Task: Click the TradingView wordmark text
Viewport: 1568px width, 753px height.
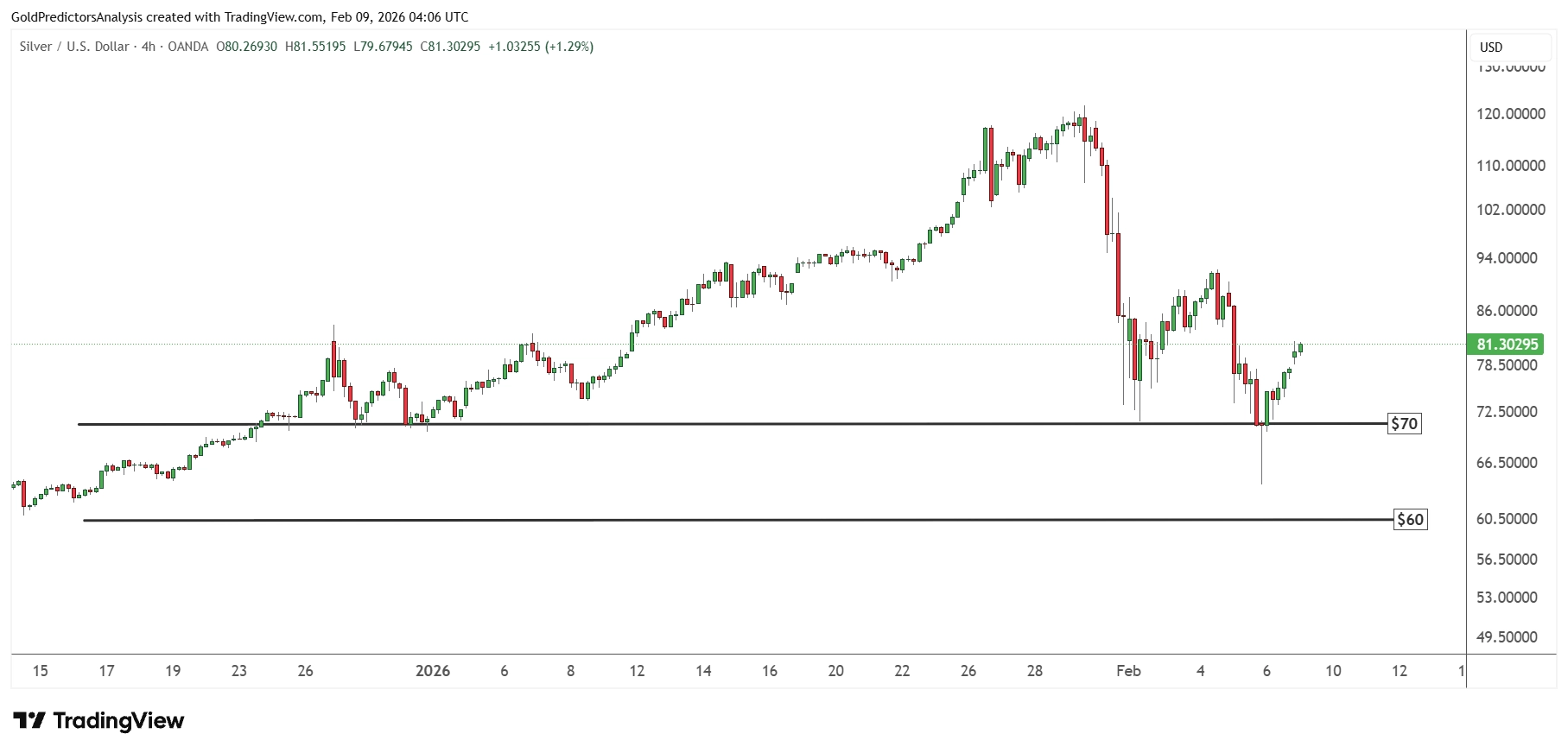Action: 118,720
